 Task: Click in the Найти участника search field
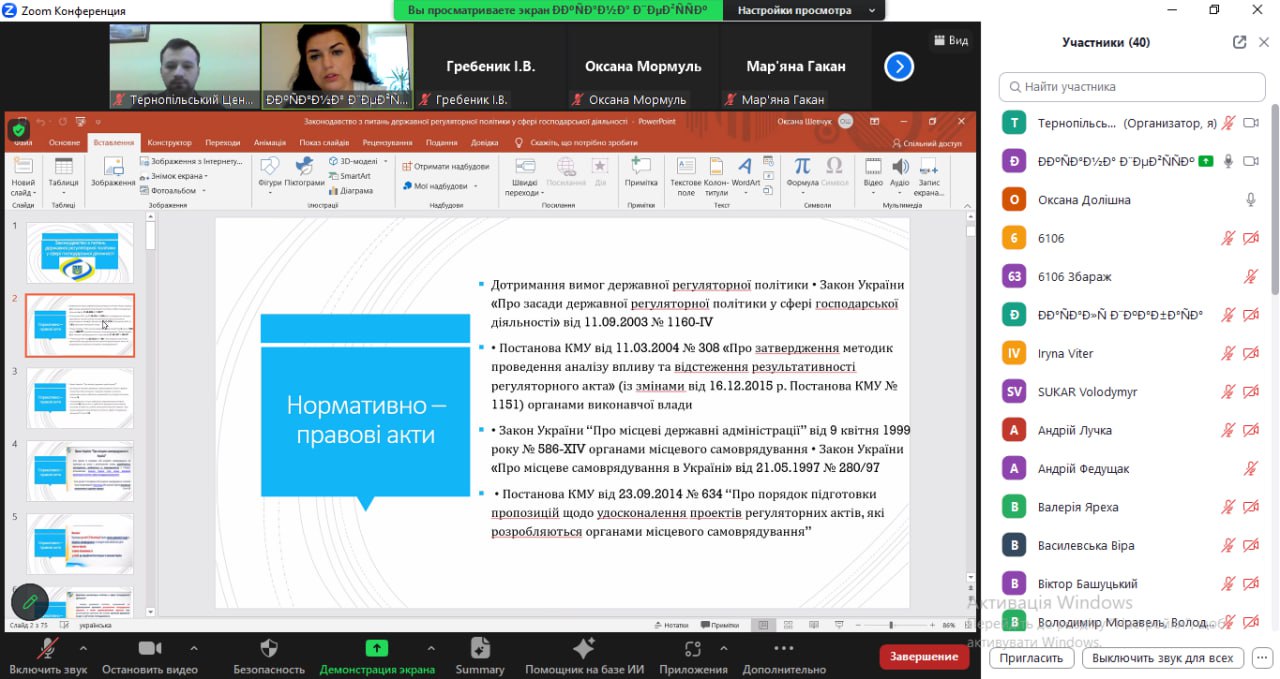point(1132,87)
